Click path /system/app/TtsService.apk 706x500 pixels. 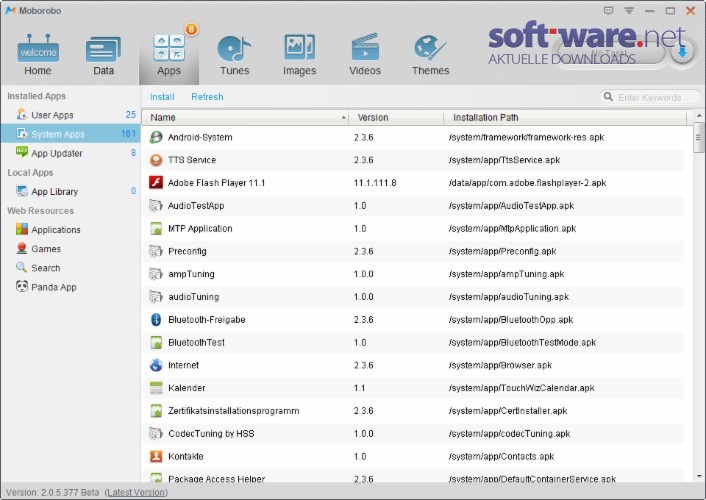(504, 160)
